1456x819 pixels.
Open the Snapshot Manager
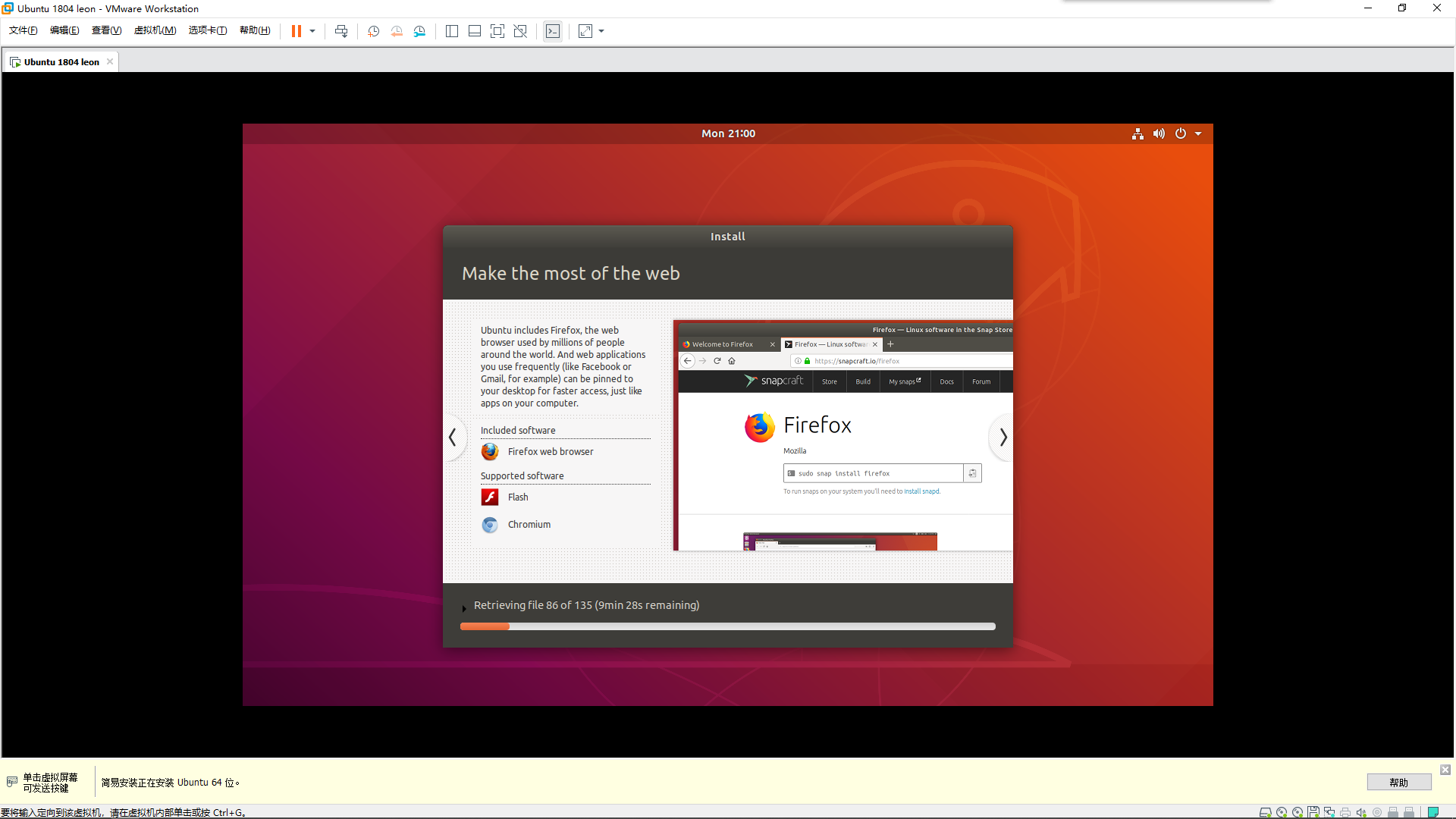[419, 31]
